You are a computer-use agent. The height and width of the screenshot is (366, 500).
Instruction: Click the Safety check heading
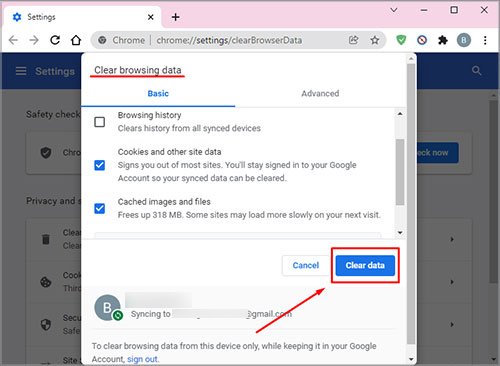(x=53, y=114)
